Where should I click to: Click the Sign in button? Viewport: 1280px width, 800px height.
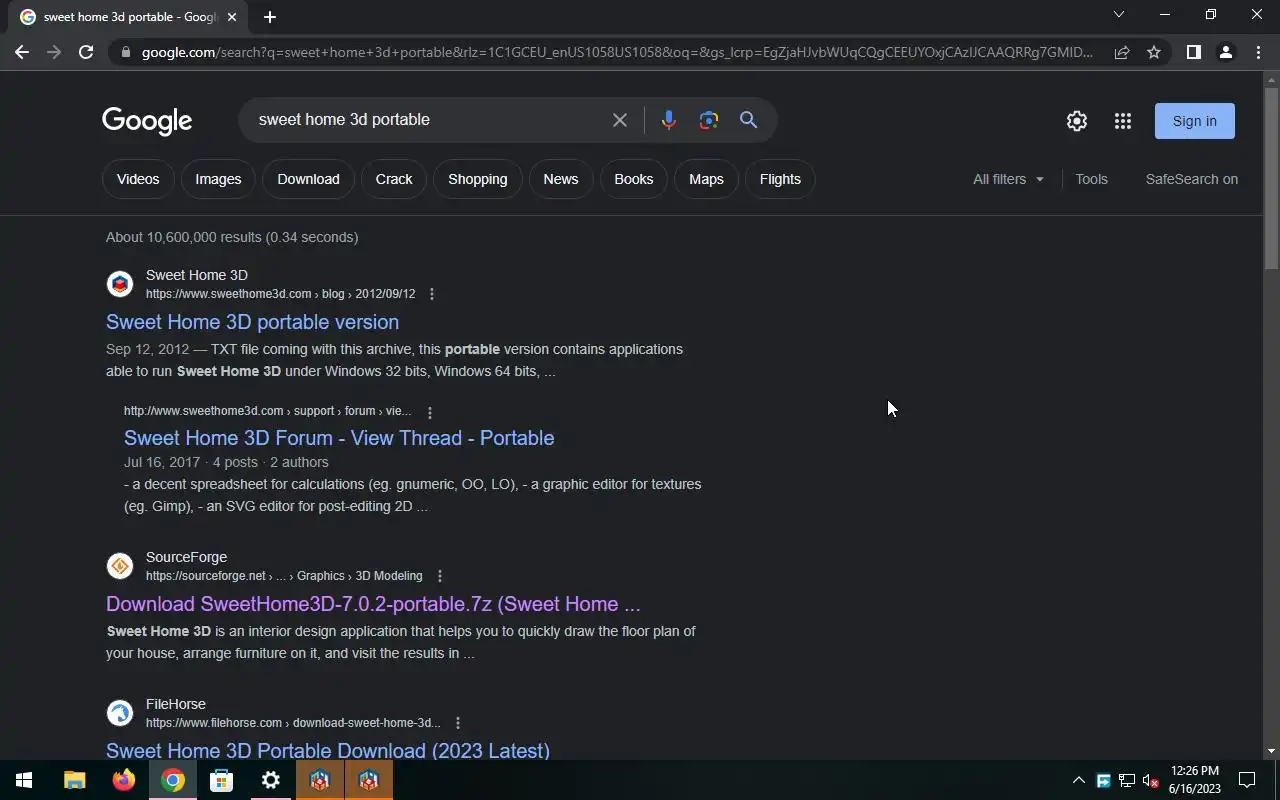[1195, 121]
